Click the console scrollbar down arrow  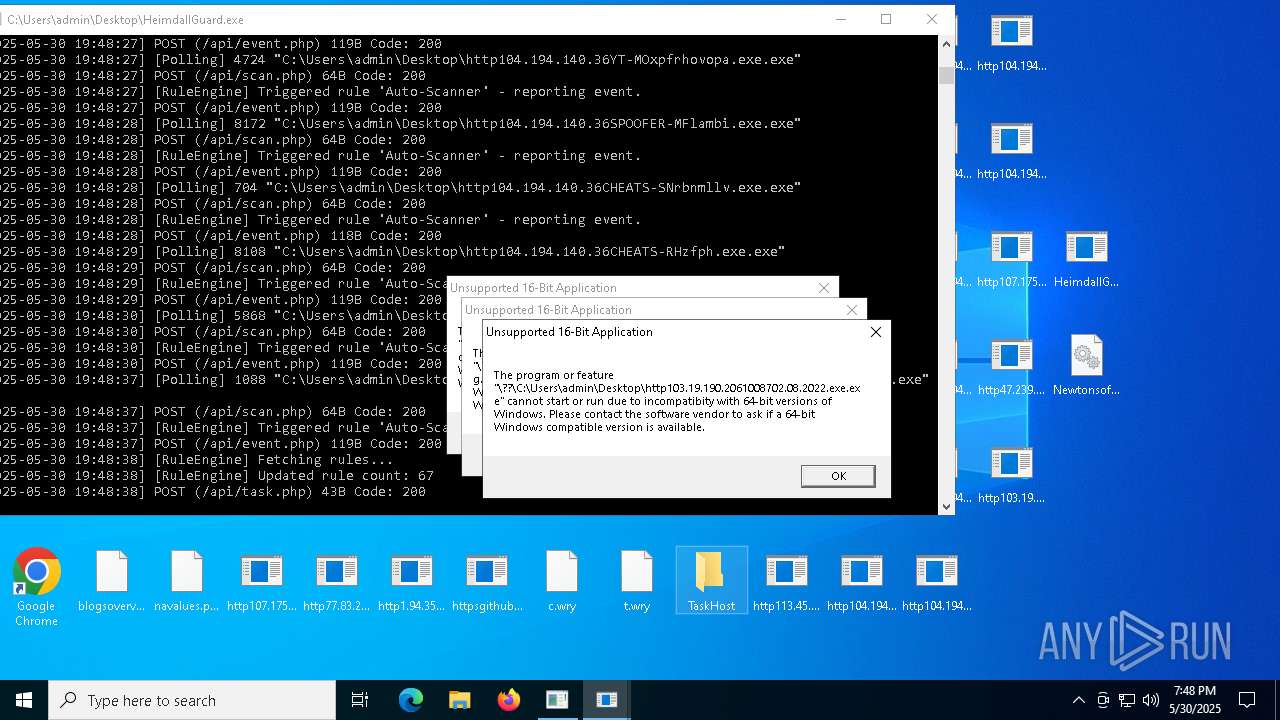(x=946, y=506)
